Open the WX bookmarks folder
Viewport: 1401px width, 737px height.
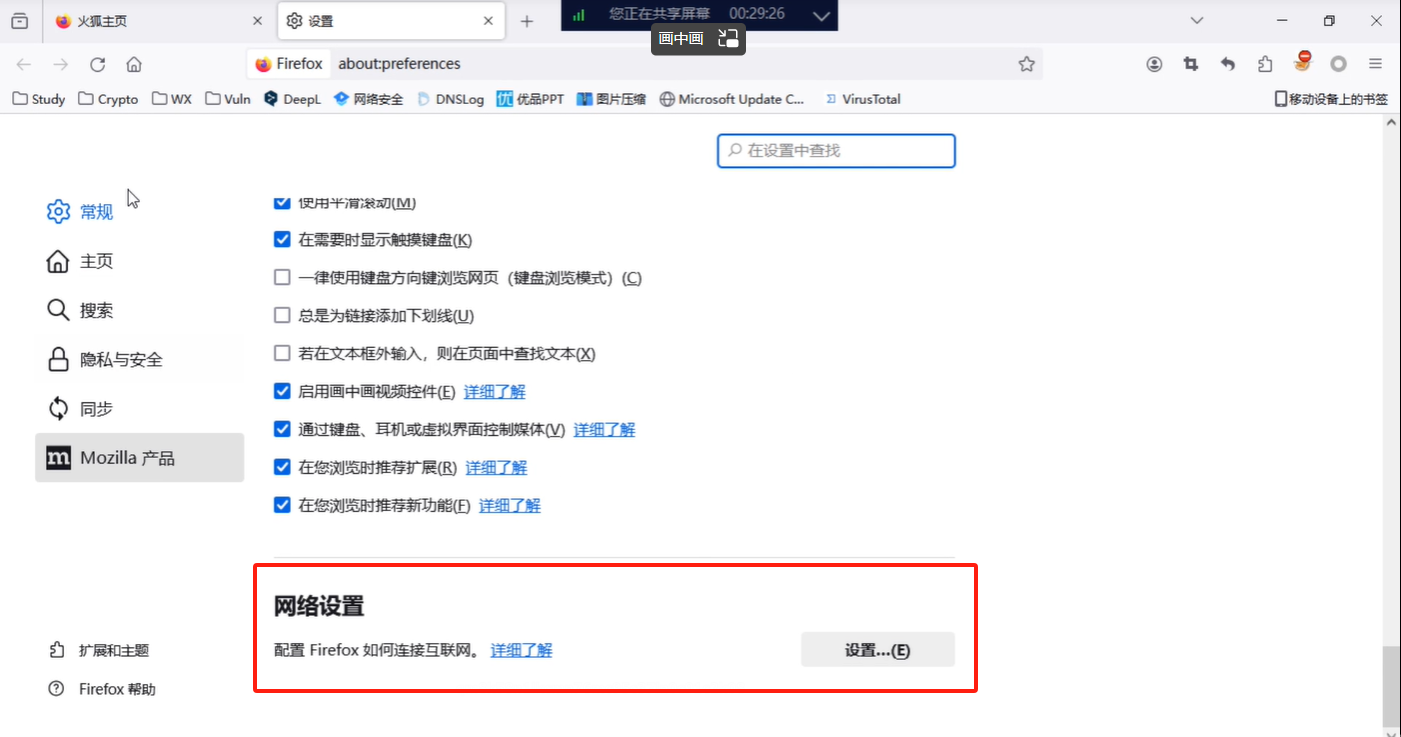point(172,99)
